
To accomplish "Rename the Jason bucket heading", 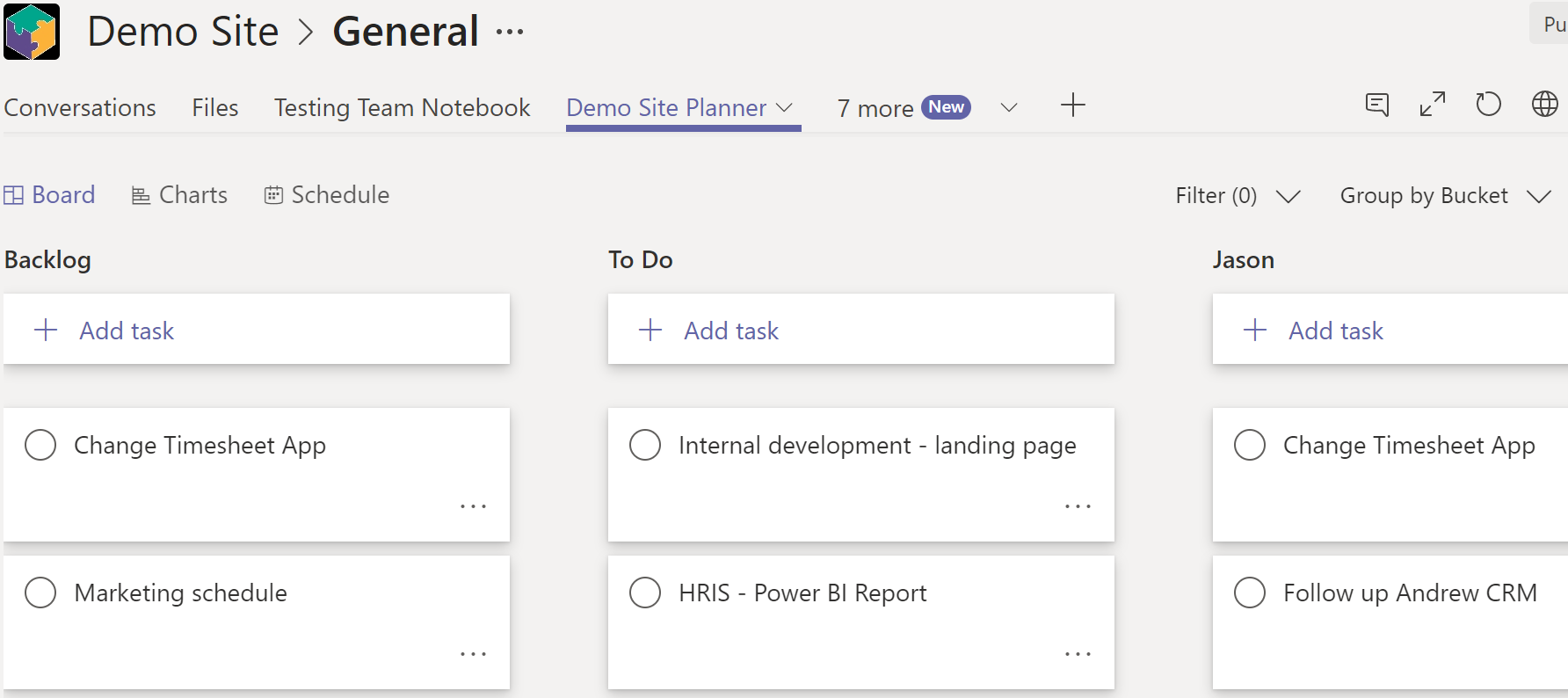I will [1244, 260].
